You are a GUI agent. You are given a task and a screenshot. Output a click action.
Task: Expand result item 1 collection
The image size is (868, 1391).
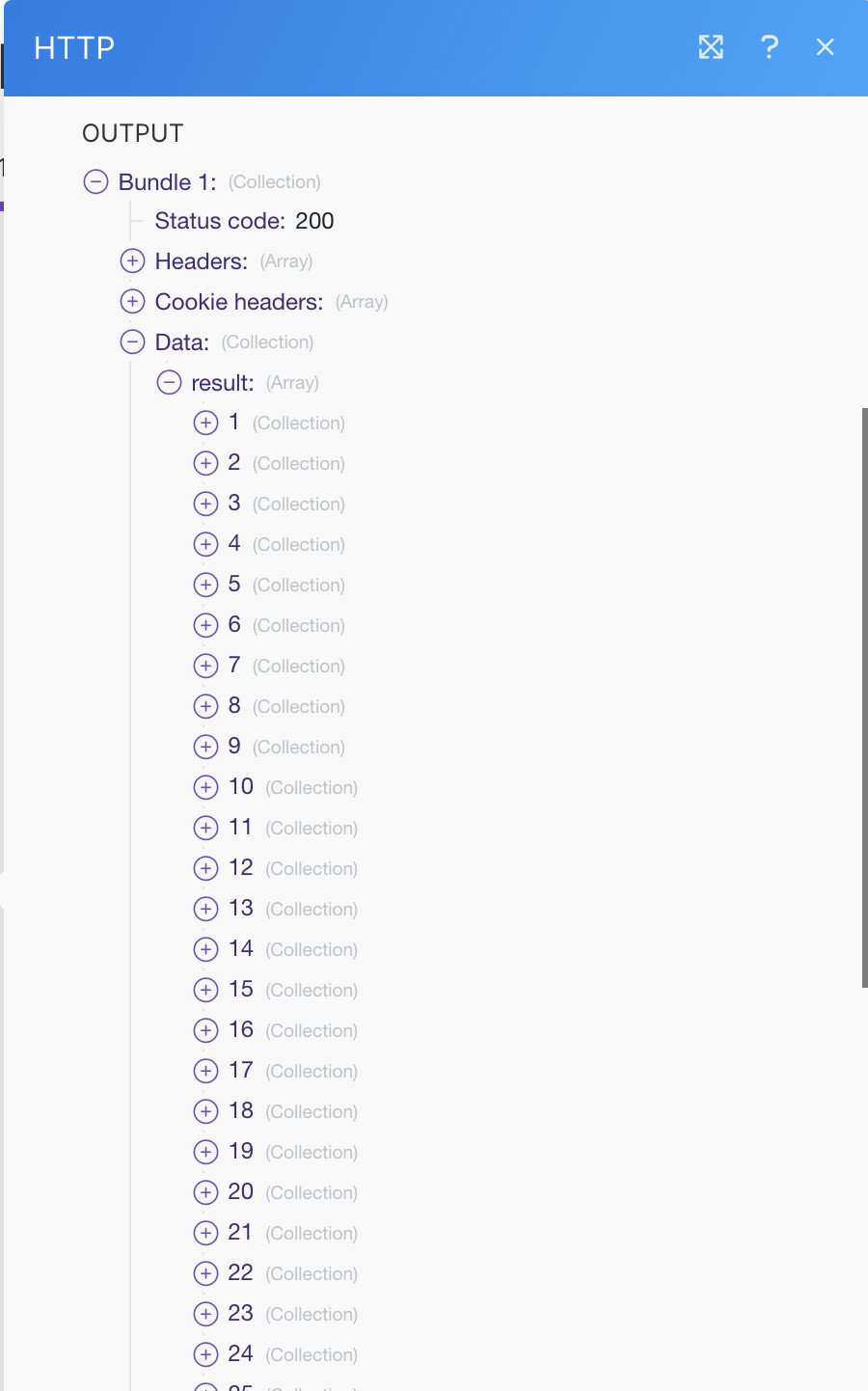click(205, 423)
